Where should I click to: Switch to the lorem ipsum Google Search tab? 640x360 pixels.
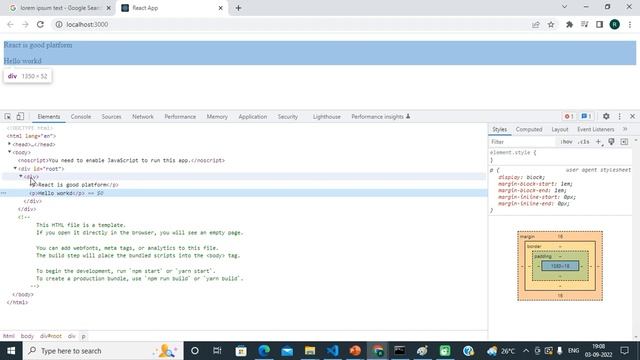(x=60, y=8)
